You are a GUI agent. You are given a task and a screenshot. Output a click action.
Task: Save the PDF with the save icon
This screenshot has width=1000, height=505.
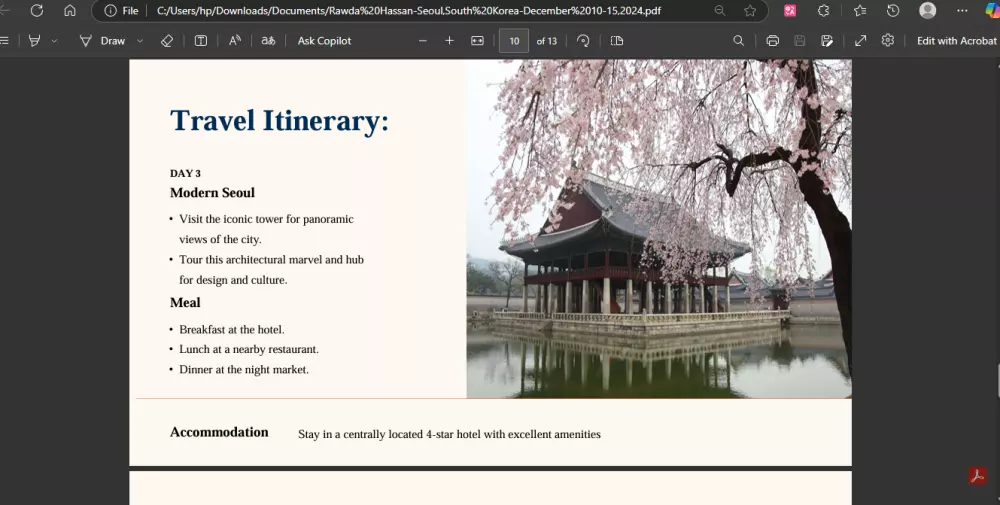[x=799, y=41]
